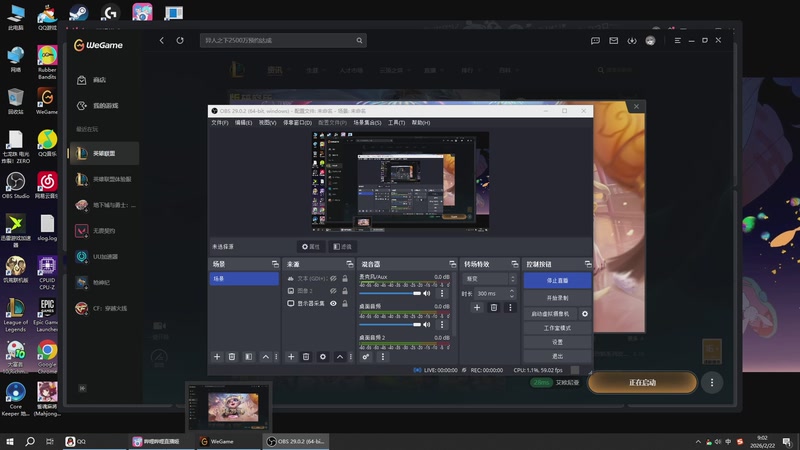Screen dimensions: 800x450
Task: Open Google Chrome desktop shortcut
Action: 47,355
